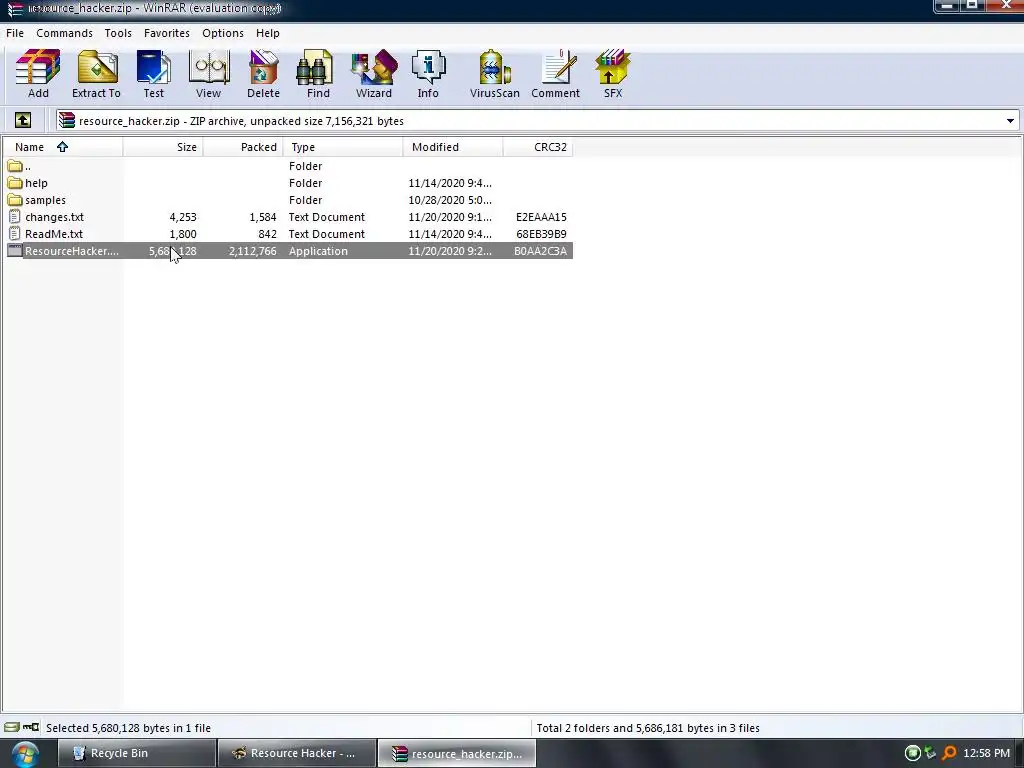Open the Commands menu
Image resolution: width=1024 pixels, height=768 pixels.
point(64,33)
